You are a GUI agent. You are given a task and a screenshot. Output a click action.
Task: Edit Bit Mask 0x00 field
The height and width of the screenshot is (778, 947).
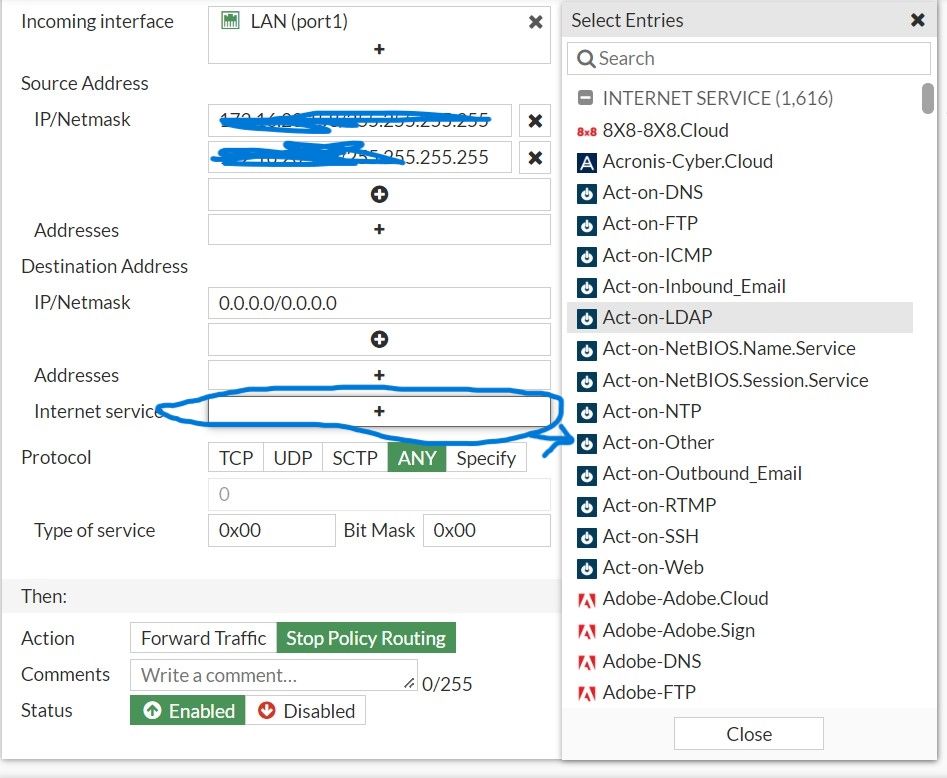(487, 530)
